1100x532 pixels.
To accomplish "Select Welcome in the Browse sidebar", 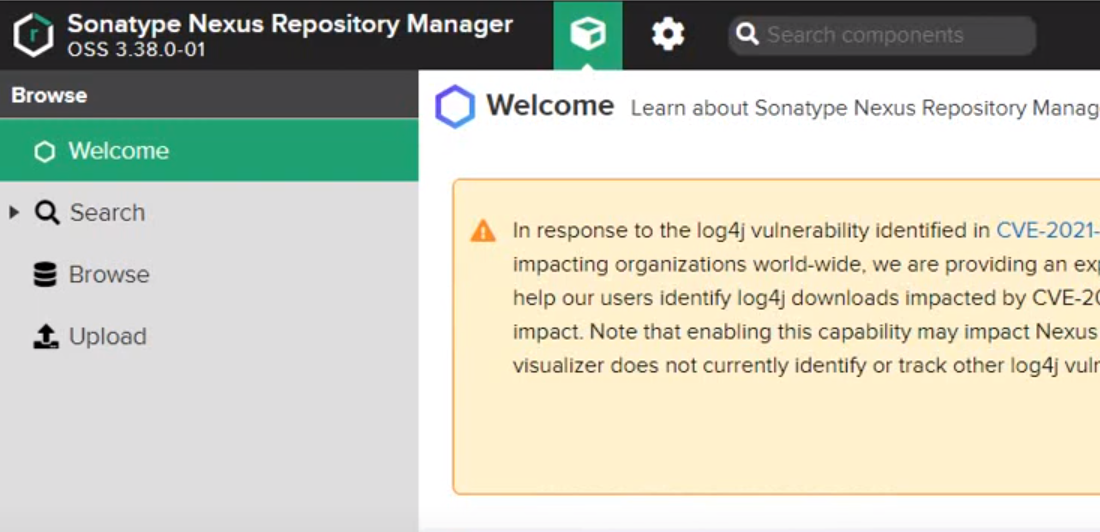I will click(209, 150).
